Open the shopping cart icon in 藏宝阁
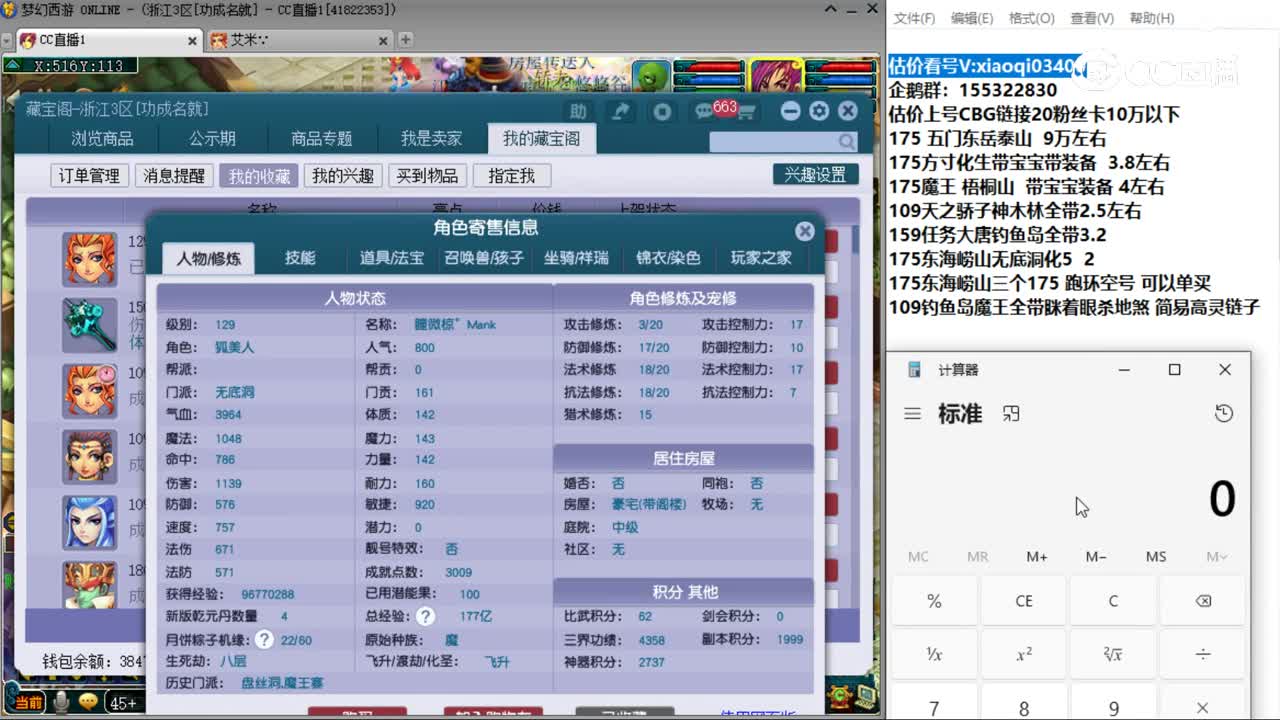The image size is (1280, 720). click(x=748, y=112)
